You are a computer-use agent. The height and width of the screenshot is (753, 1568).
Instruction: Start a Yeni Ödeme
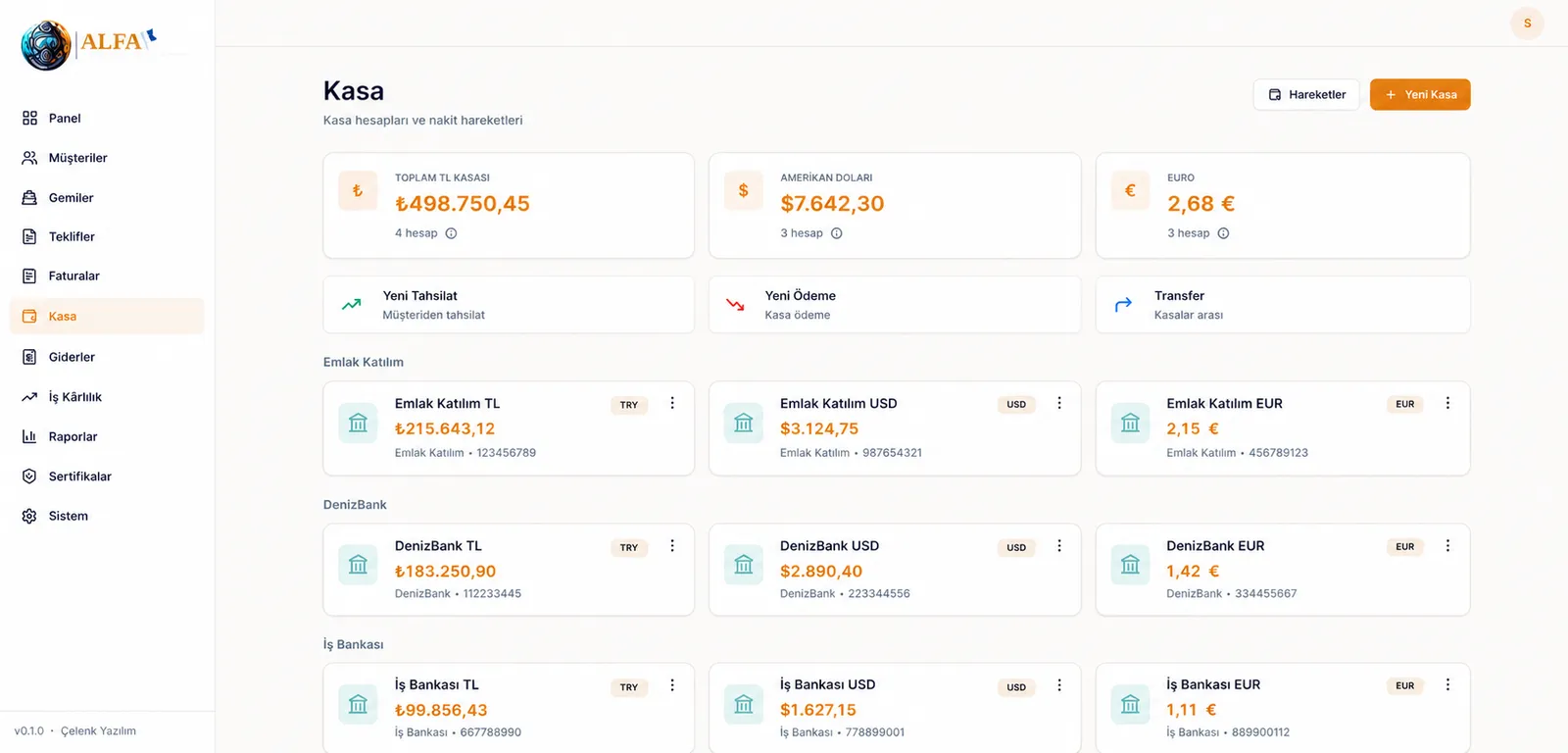895,305
